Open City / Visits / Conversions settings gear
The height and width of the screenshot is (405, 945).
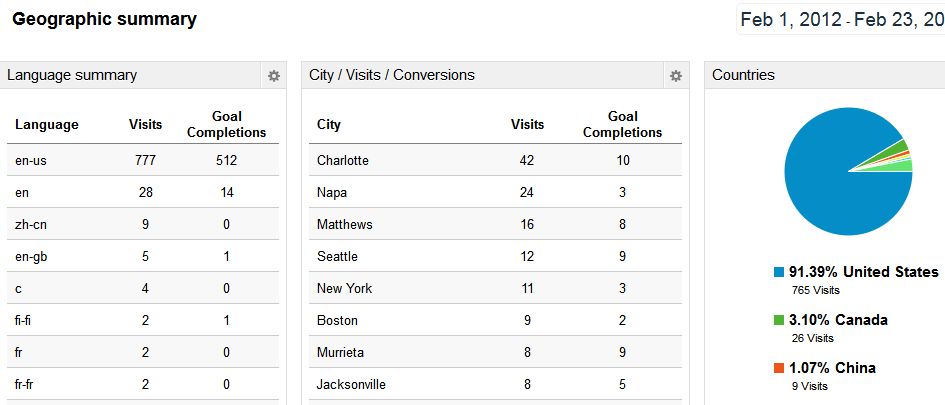676,76
